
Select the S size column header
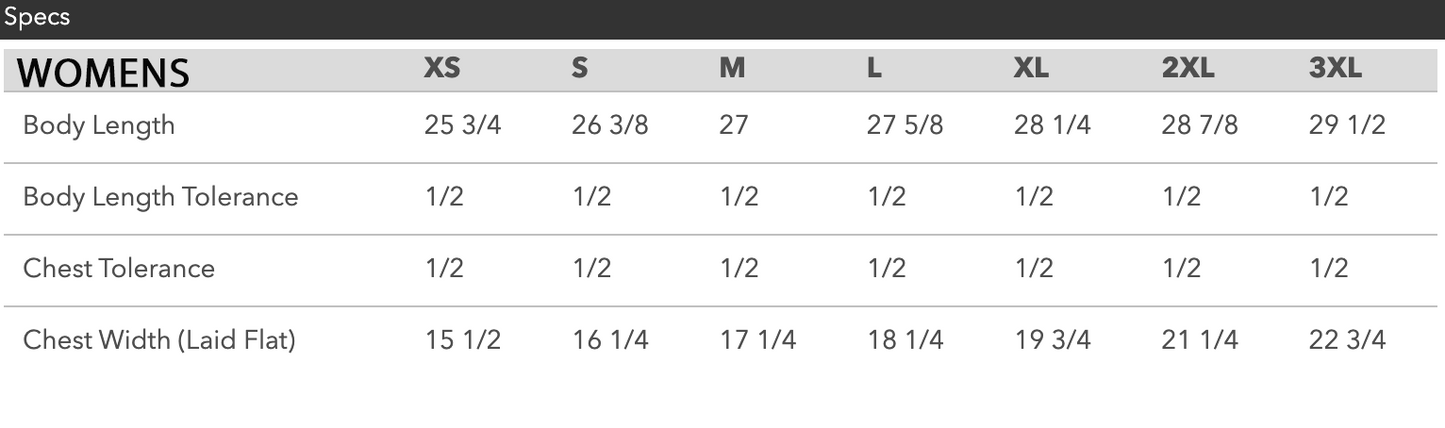coord(580,68)
